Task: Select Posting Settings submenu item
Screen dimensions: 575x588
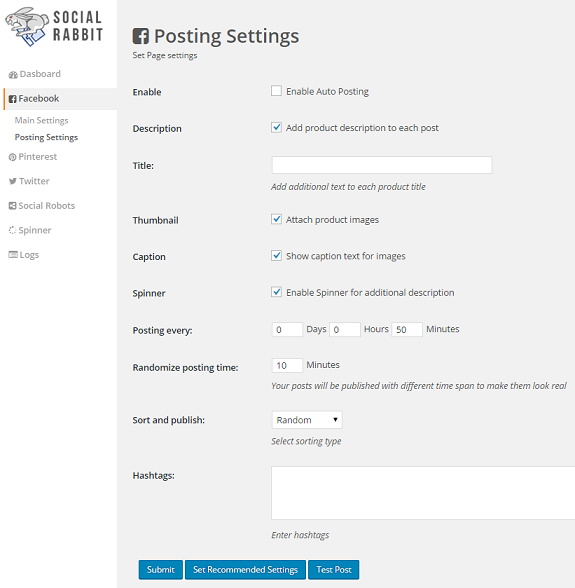Action: coord(46,137)
